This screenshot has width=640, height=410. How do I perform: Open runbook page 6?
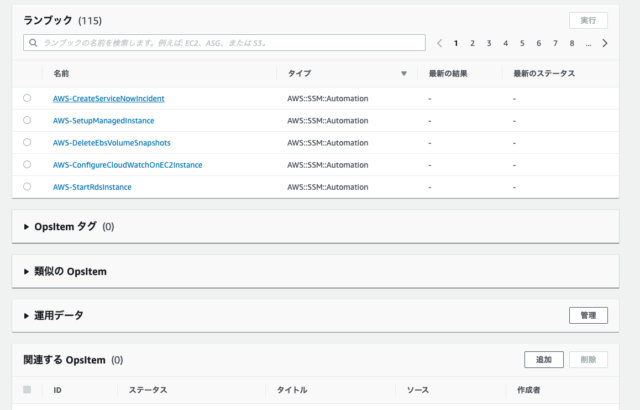point(539,43)
